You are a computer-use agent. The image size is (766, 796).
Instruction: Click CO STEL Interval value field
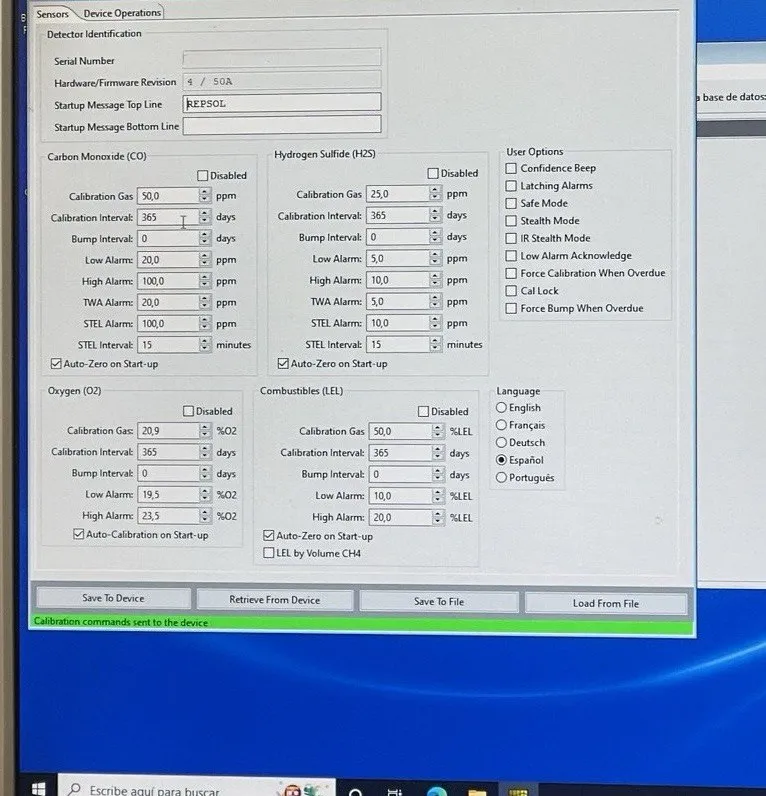pyautogui.click(x=168, y=345)
